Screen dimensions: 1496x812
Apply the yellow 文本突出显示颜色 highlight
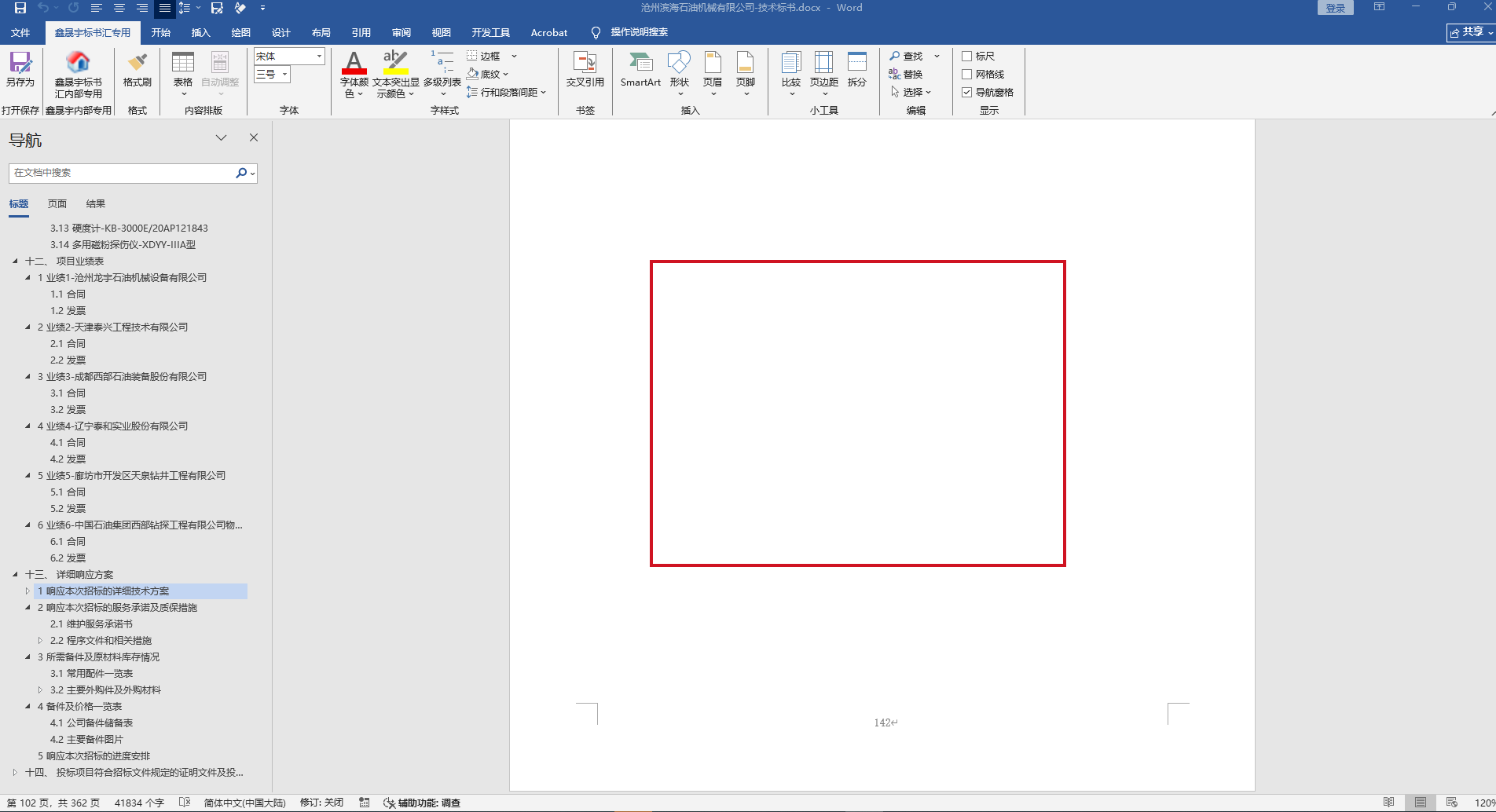click(x=395, y=63)
